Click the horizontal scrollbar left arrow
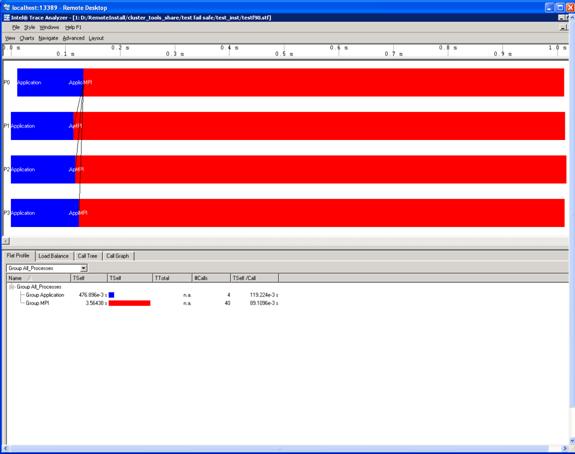This screenshot has height=454, width=575. point(5,448)
